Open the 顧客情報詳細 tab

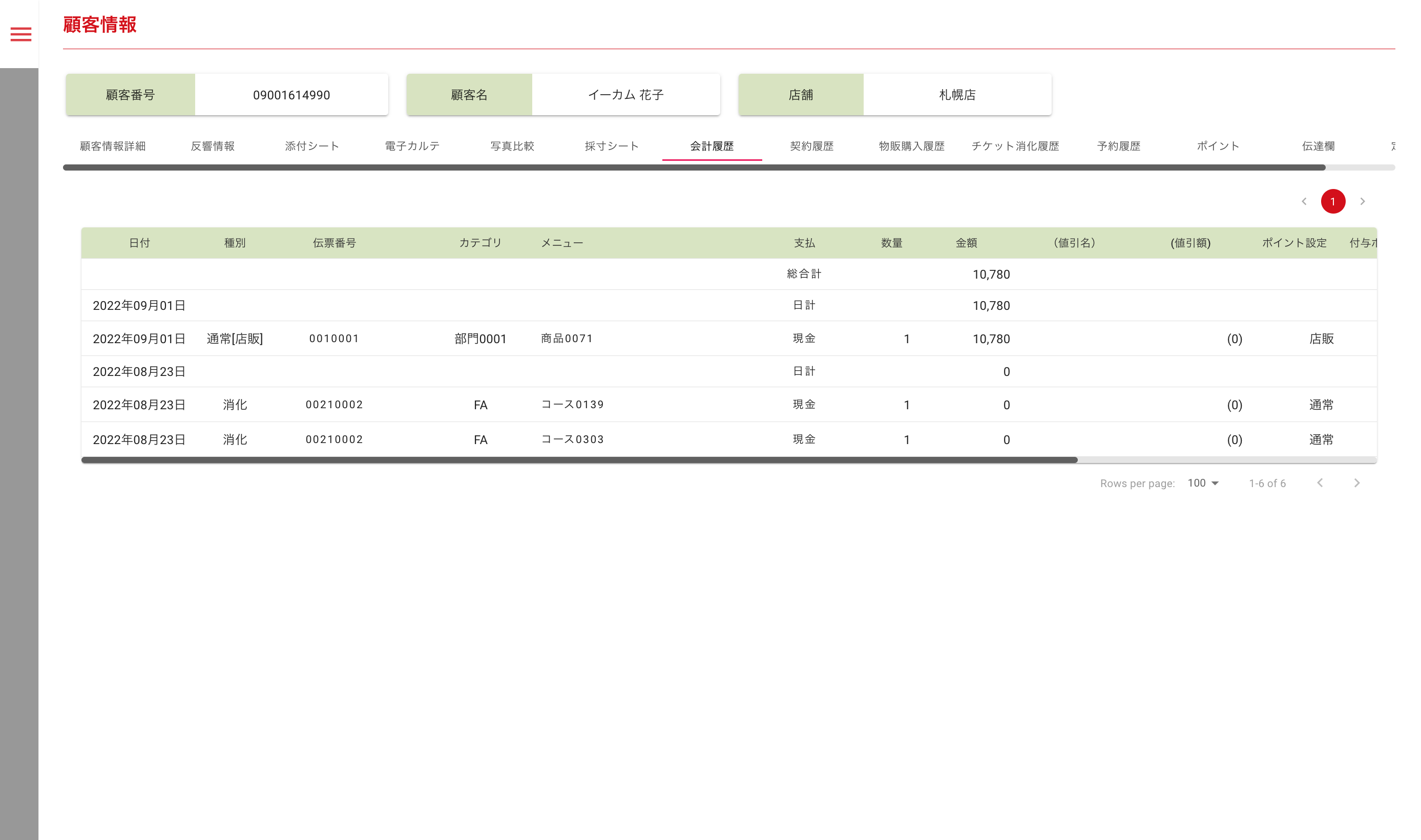coord(113,146)
